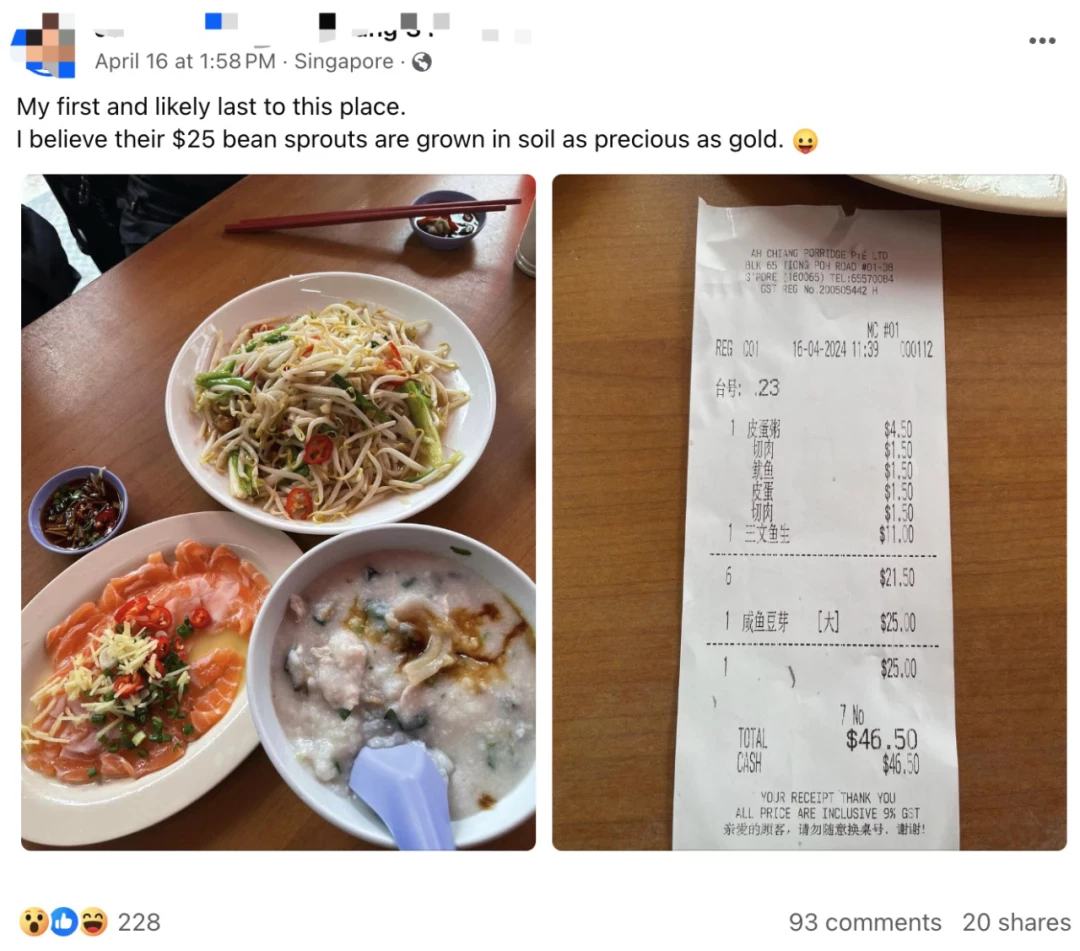This screenshot has width=1080, height=951.
Task: Open the 228 reactions count
Action: pos(138,921)
